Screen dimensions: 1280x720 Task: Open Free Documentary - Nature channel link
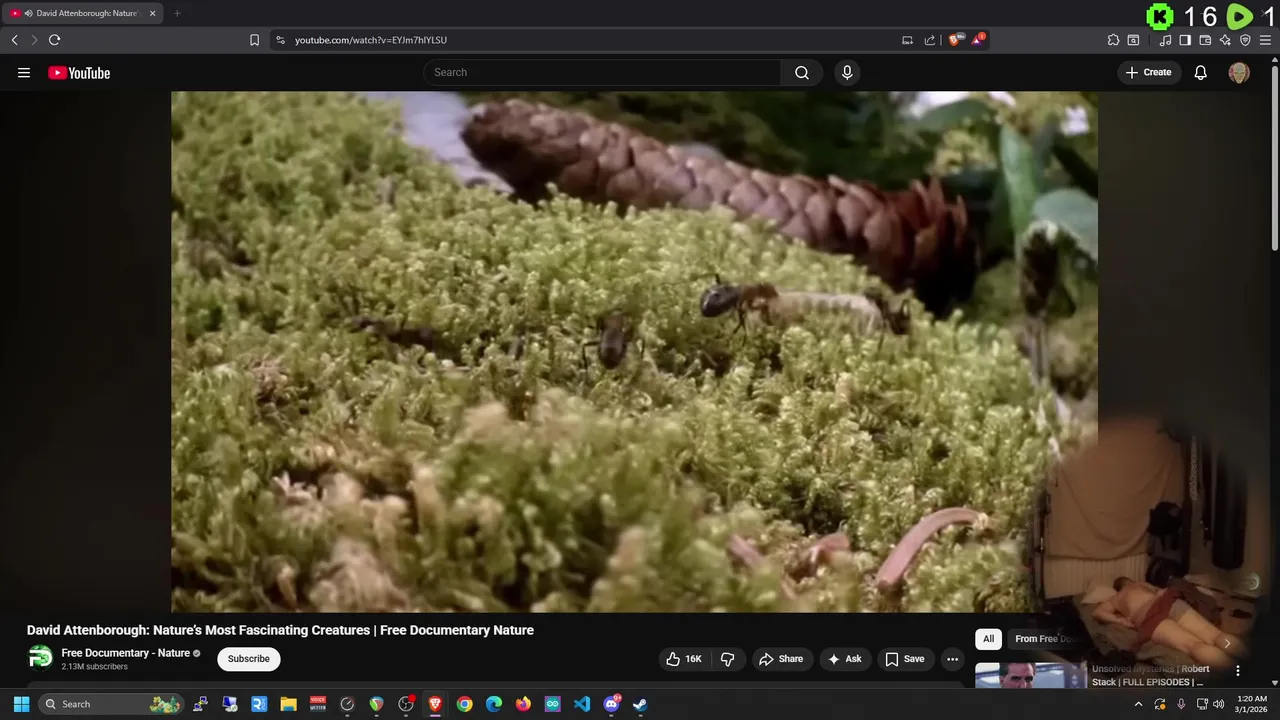point(126,653)
